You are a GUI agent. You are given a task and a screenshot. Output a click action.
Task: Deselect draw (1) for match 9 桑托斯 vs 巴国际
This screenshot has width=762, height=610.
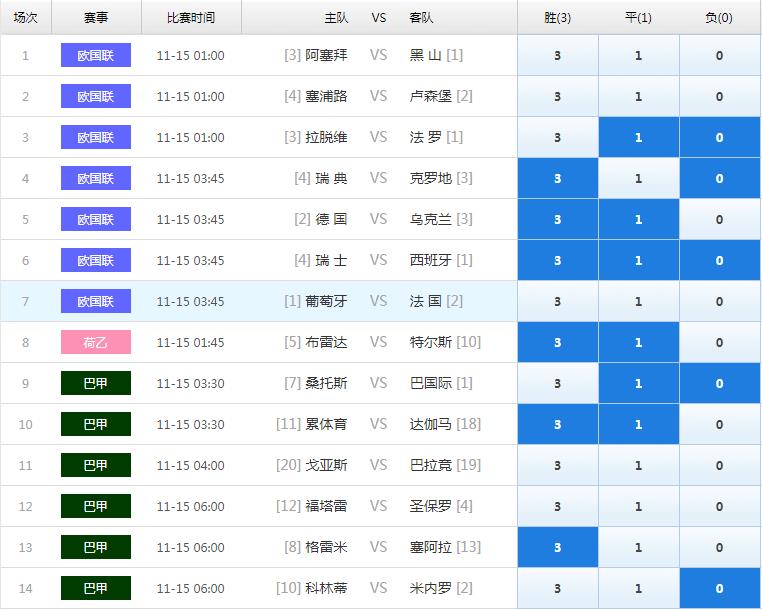click(639, 383)
